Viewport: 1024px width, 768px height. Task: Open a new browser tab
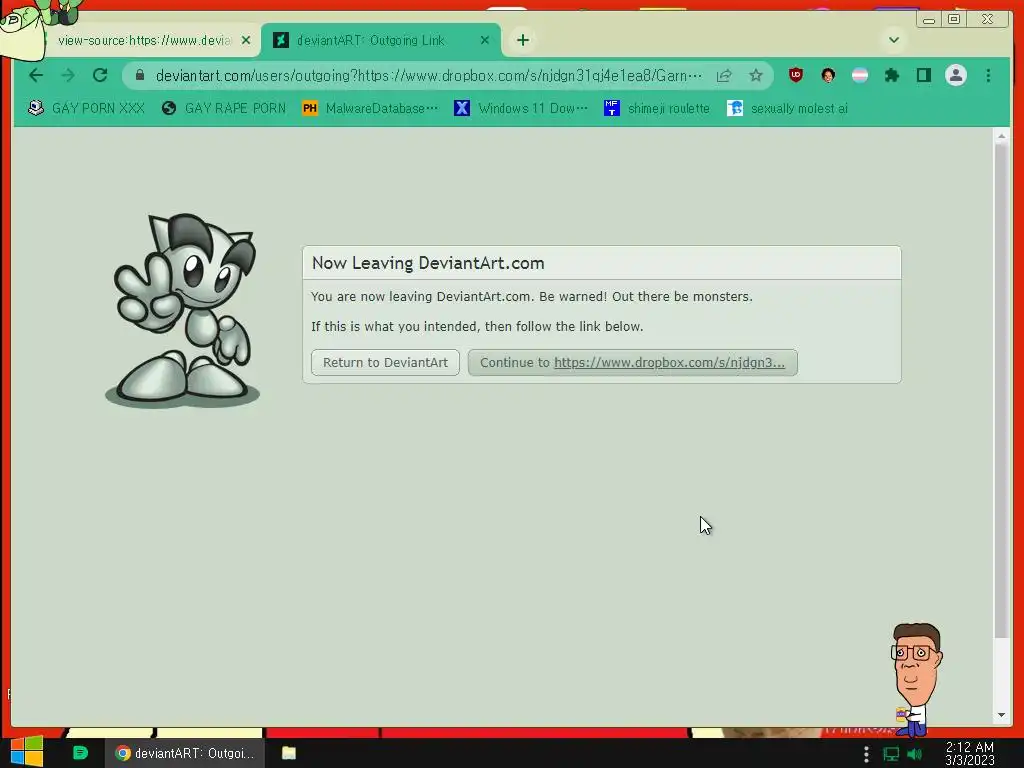[522, 40]
